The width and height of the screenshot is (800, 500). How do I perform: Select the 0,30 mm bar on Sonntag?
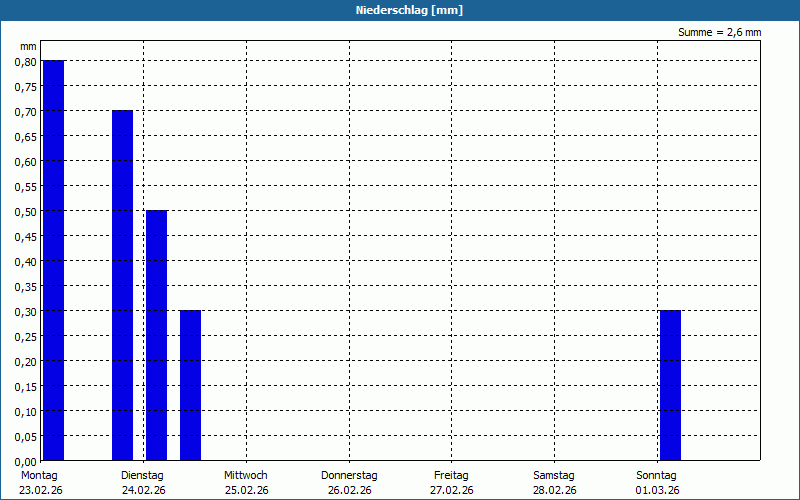point(670,385)
